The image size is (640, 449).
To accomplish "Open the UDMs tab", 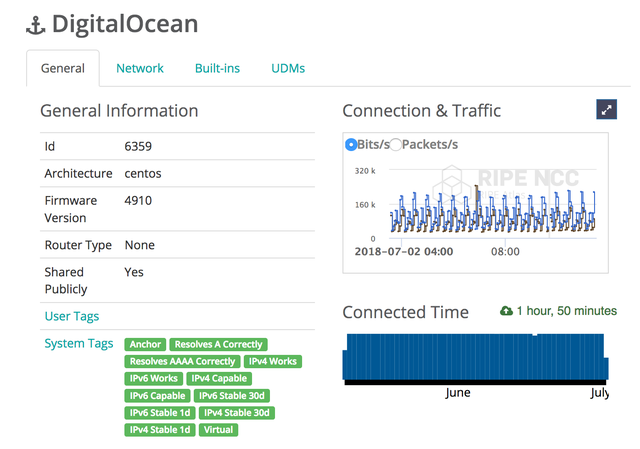I will [288, 68].
